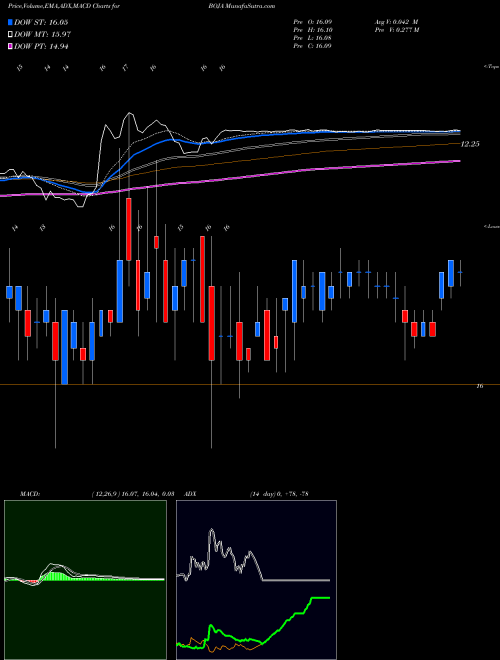Click the 'ADX' panel heading
The height and width of the screenshot is (660, 500).
pos(191,494)
